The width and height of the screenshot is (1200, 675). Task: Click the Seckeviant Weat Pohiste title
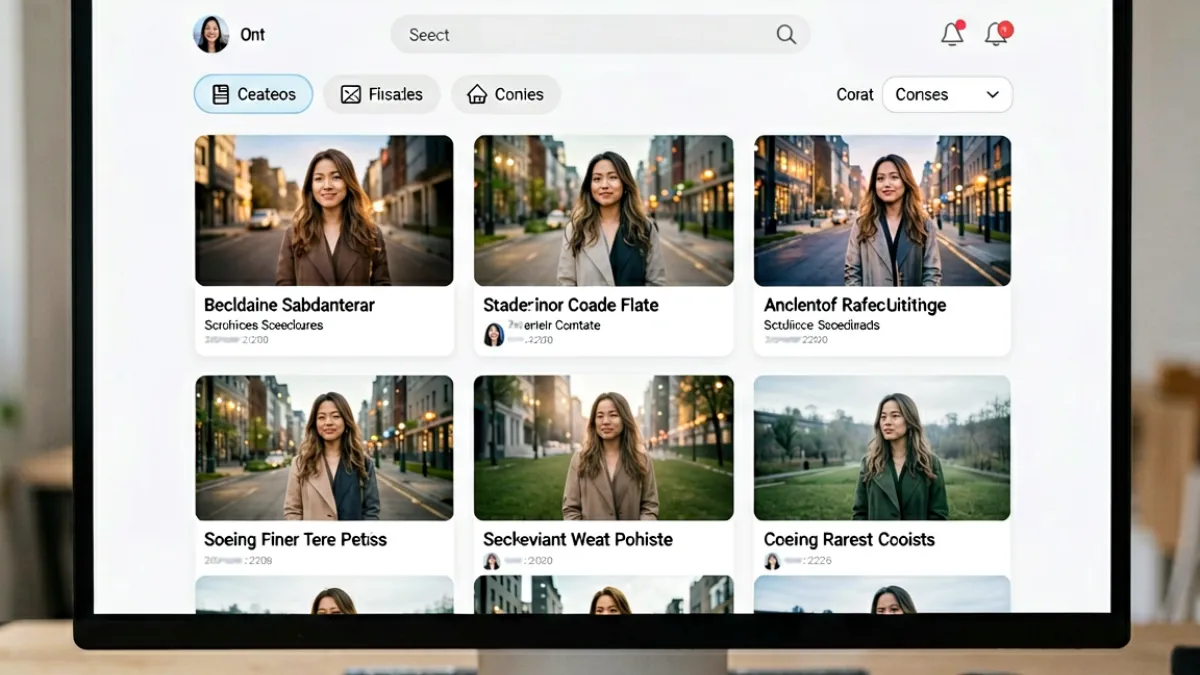click(578, 539)
